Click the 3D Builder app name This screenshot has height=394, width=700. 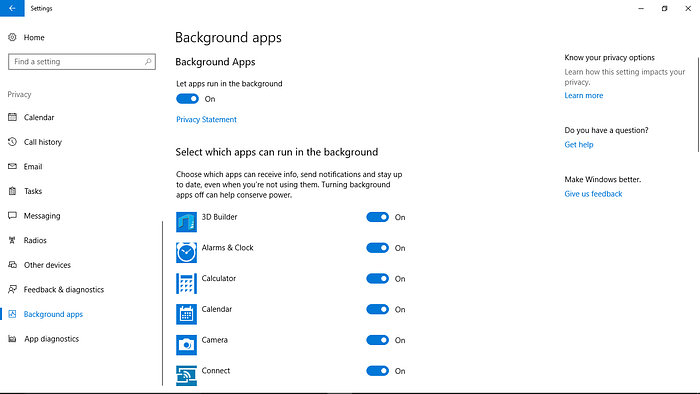pyautogui.click(x=219, y=217)
